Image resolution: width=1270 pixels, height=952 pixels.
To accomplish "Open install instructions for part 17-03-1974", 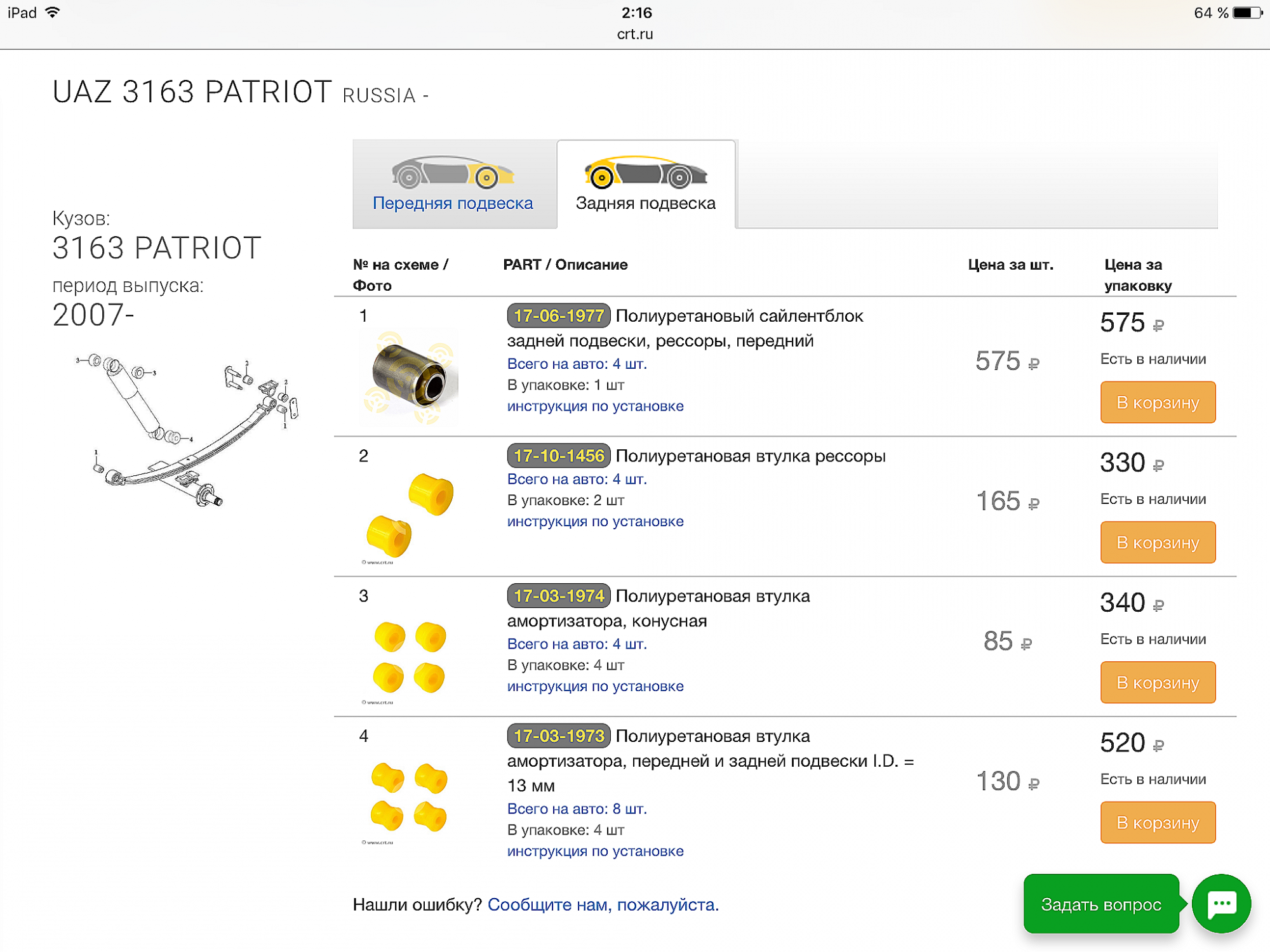I will click(x=595, y=687).
